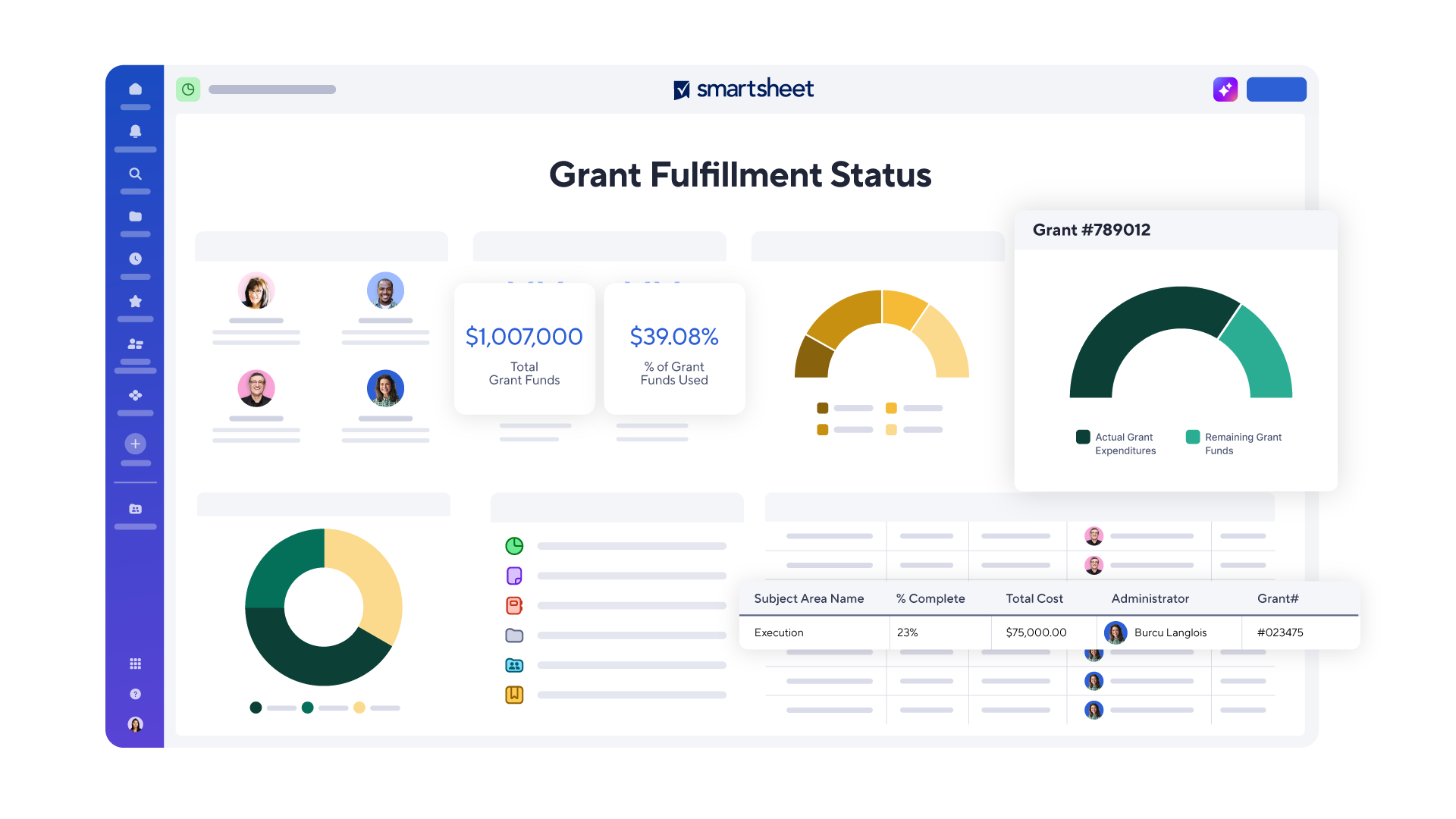
Task: Select the #023475 grant number cell
Action: point(1301,632)
